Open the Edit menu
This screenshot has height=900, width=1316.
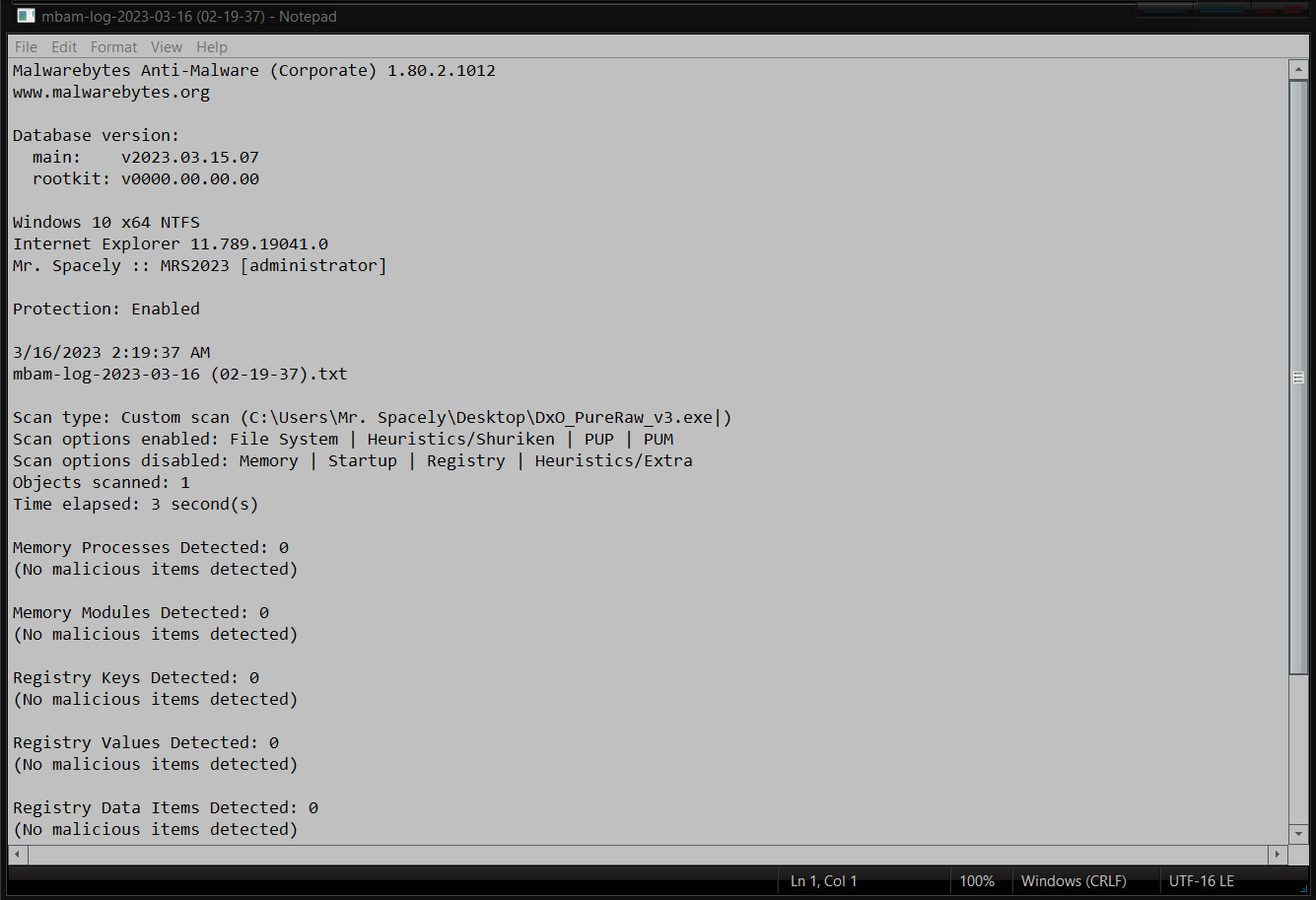tap(64, 47)
